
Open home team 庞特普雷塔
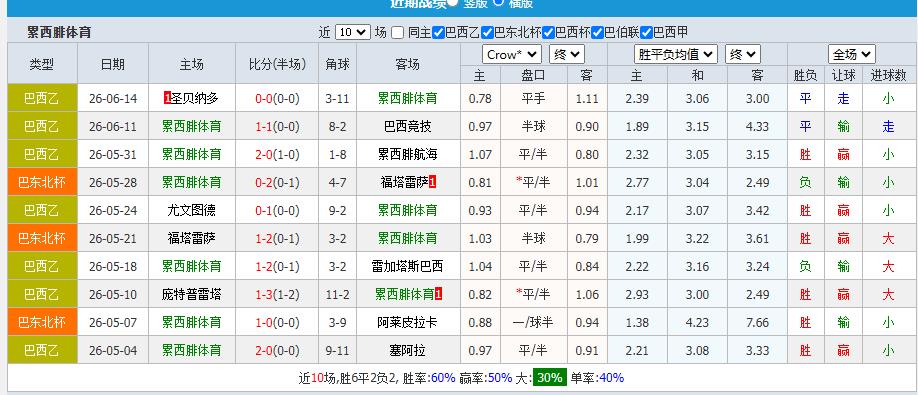click(191, 294)
